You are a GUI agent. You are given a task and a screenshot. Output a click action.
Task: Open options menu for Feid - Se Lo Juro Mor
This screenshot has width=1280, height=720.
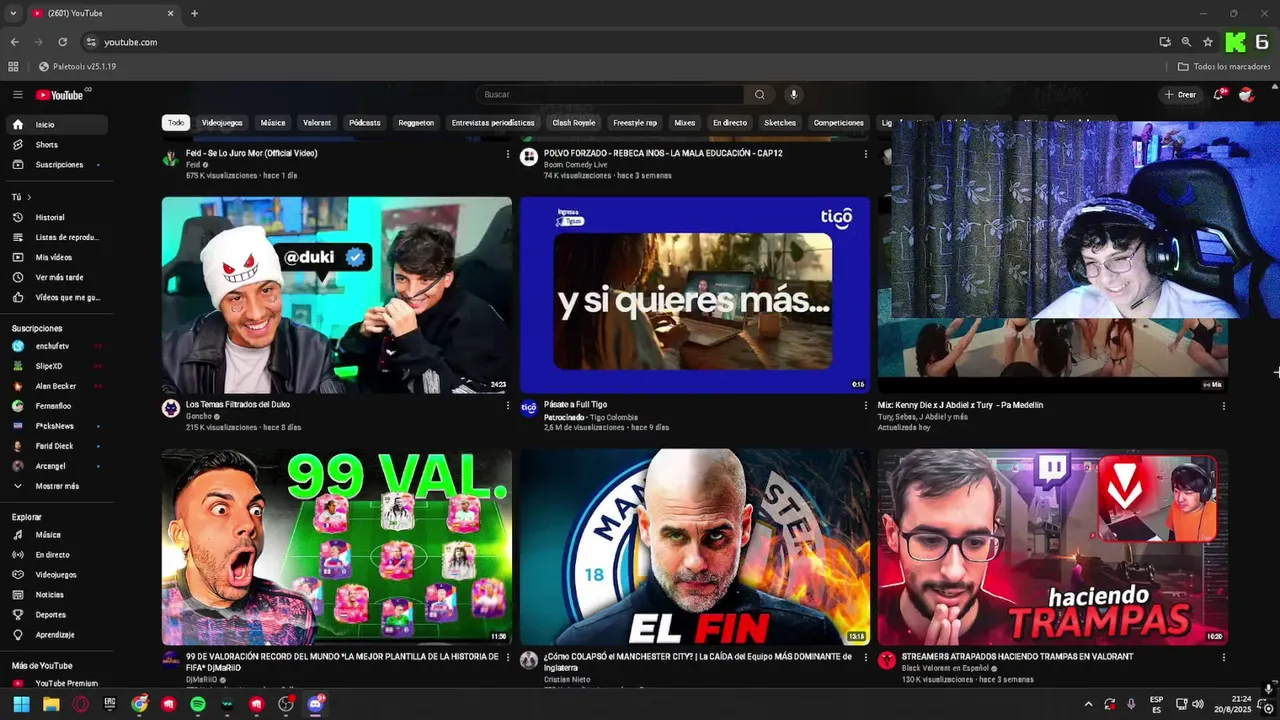tap(508, 155)
